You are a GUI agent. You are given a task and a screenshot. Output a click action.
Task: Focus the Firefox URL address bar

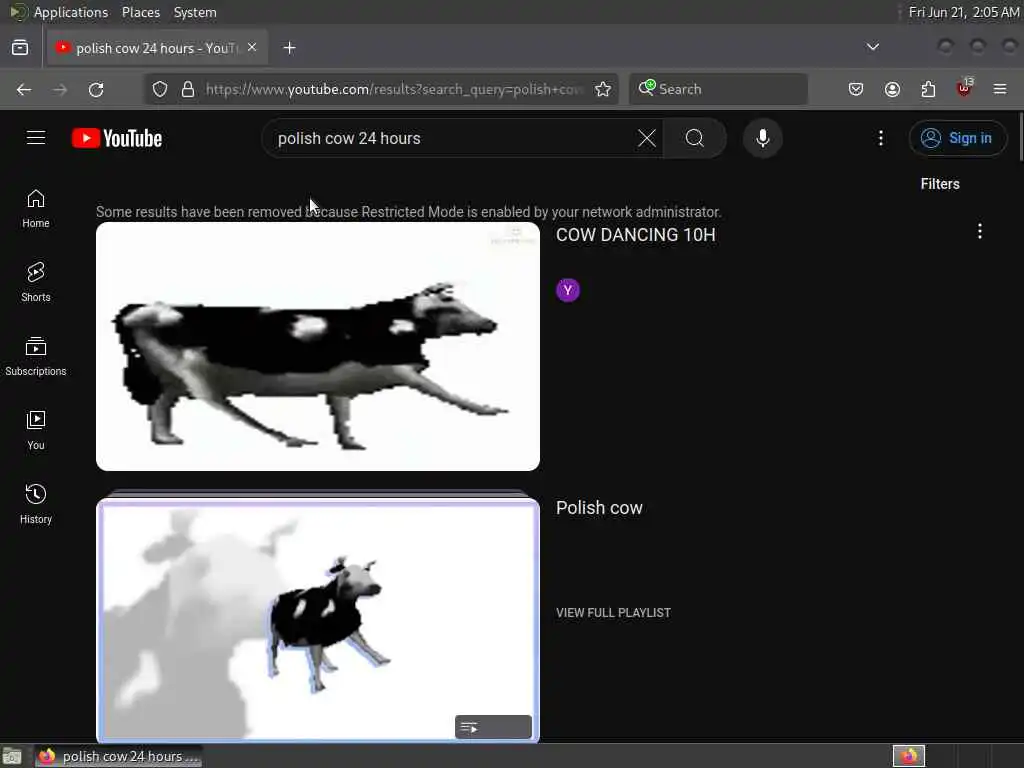392,89
